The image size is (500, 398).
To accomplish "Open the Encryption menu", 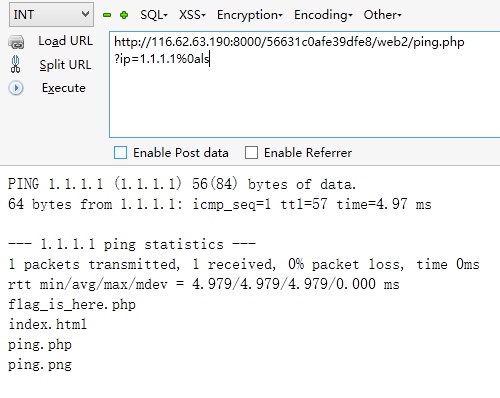I will [250, 15].
